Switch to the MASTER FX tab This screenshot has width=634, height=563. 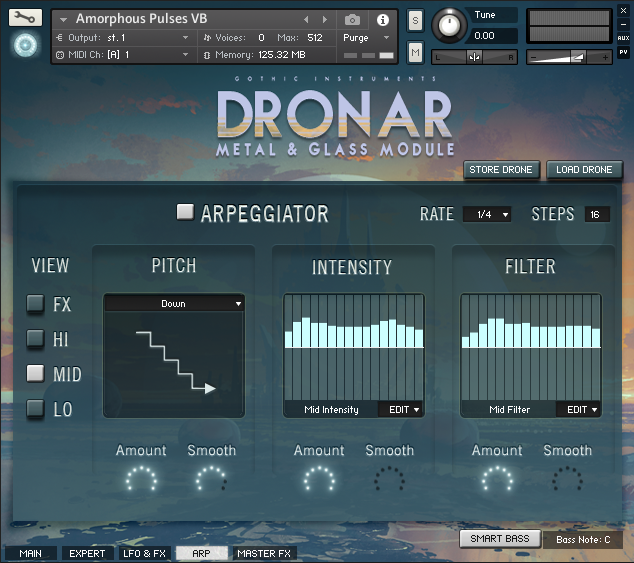coord(264,553)
